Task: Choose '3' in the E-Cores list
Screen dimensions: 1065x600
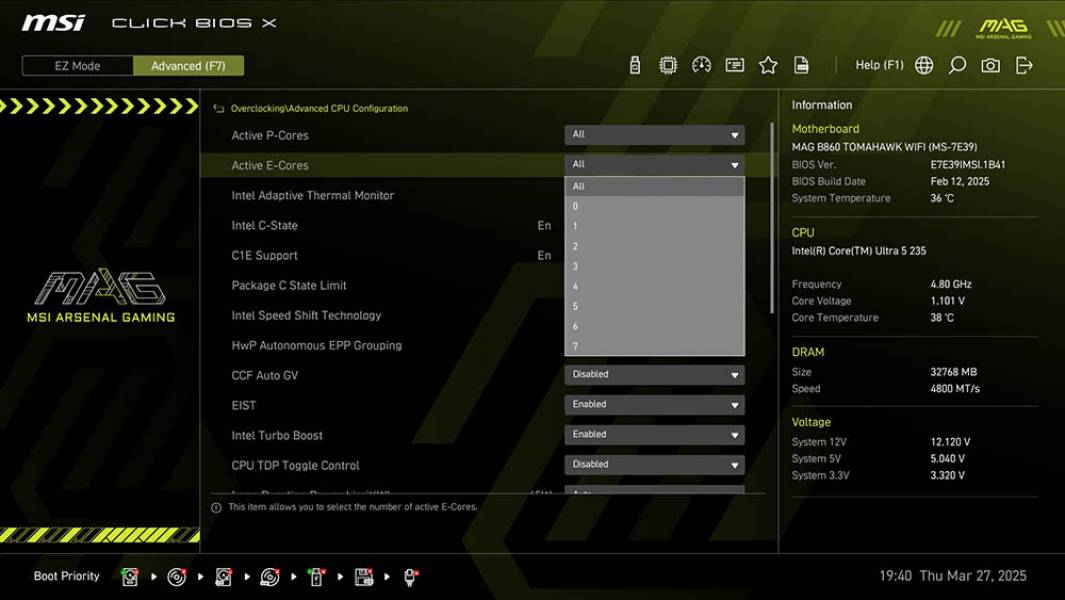Action: [x=654, y=266]
